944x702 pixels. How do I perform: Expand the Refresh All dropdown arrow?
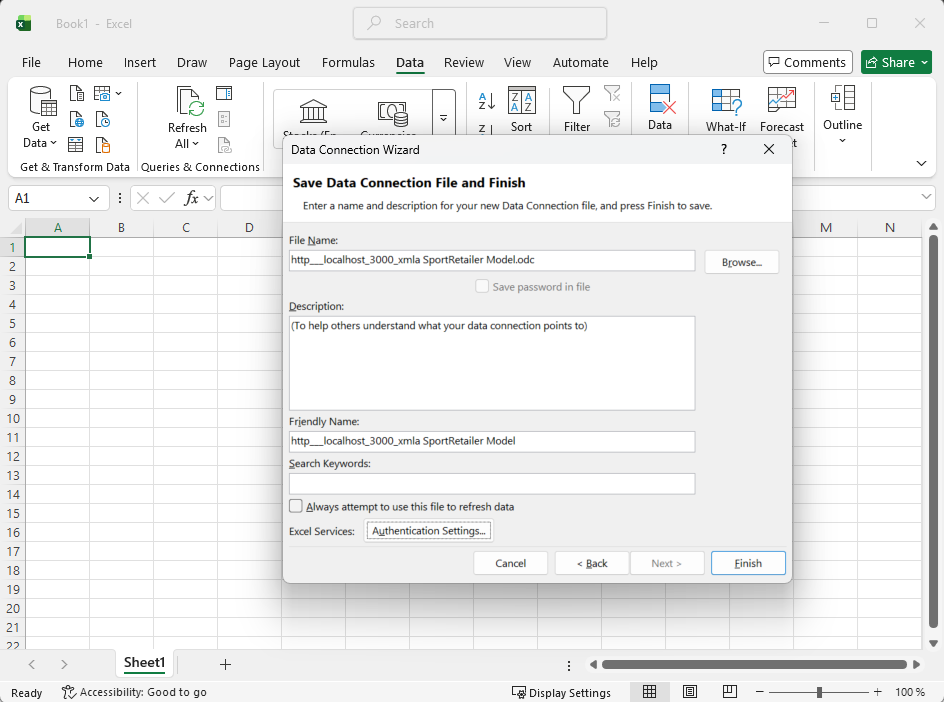coord(196,144)
